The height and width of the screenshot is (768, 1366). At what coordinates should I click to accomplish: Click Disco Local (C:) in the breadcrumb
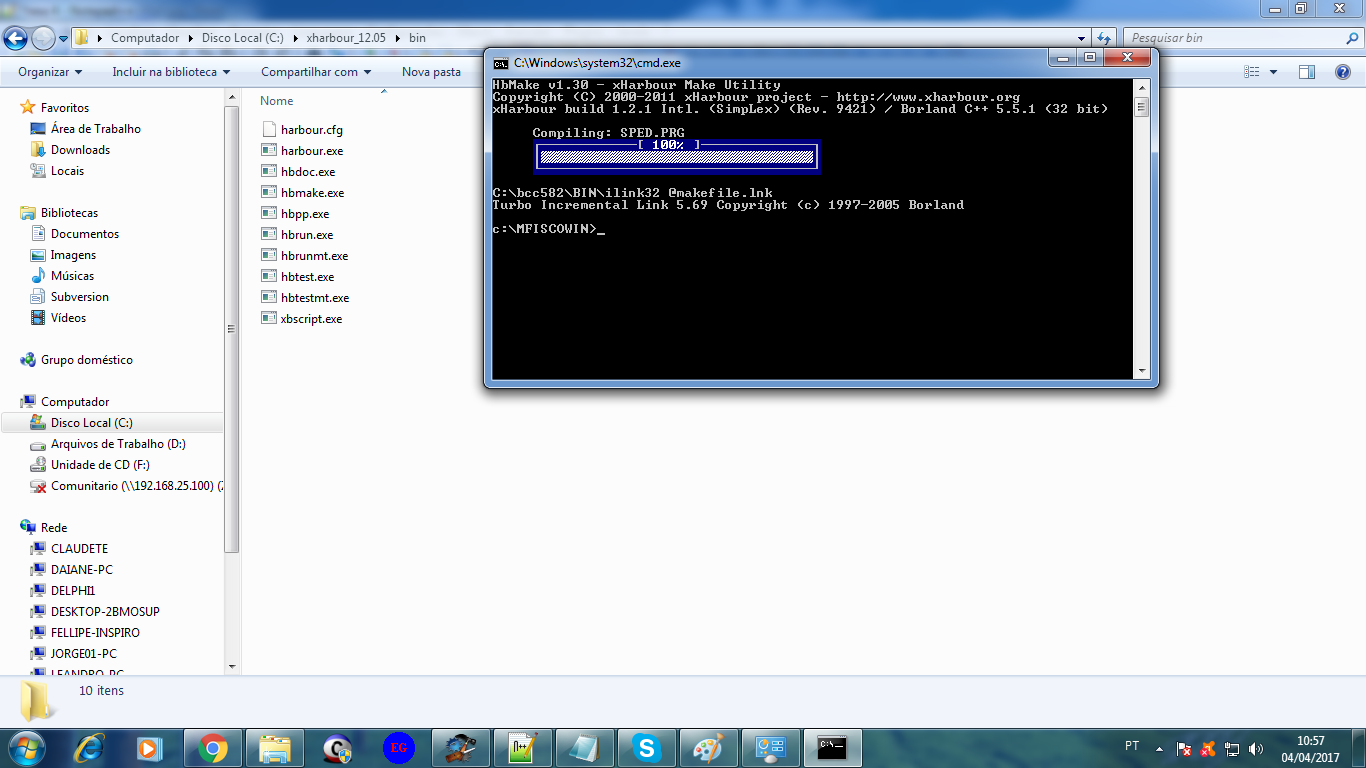pos(243,38)
